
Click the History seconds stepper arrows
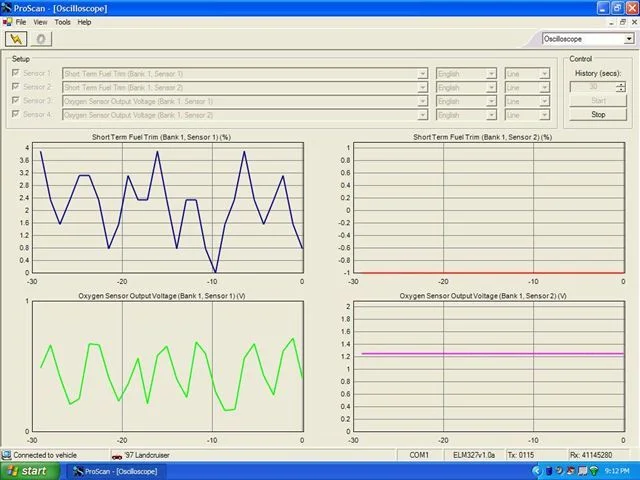click(x=621, y=87)
